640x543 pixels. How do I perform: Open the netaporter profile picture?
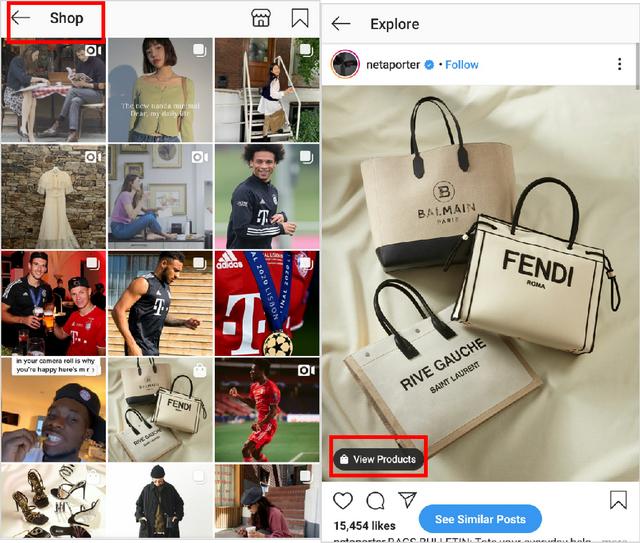click(345, 64)
